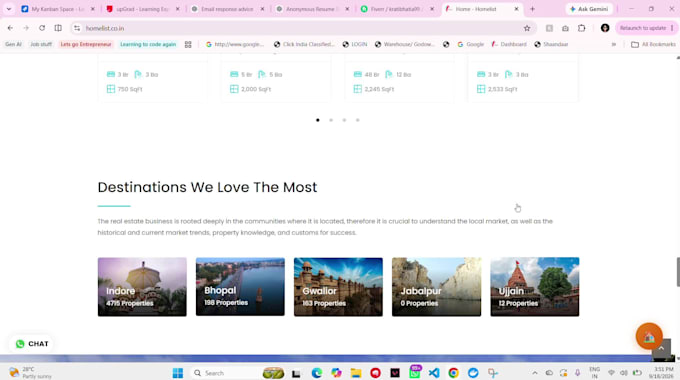Reload the current page
This screenshot has height=380, width=680.
[x=42, y=28]
